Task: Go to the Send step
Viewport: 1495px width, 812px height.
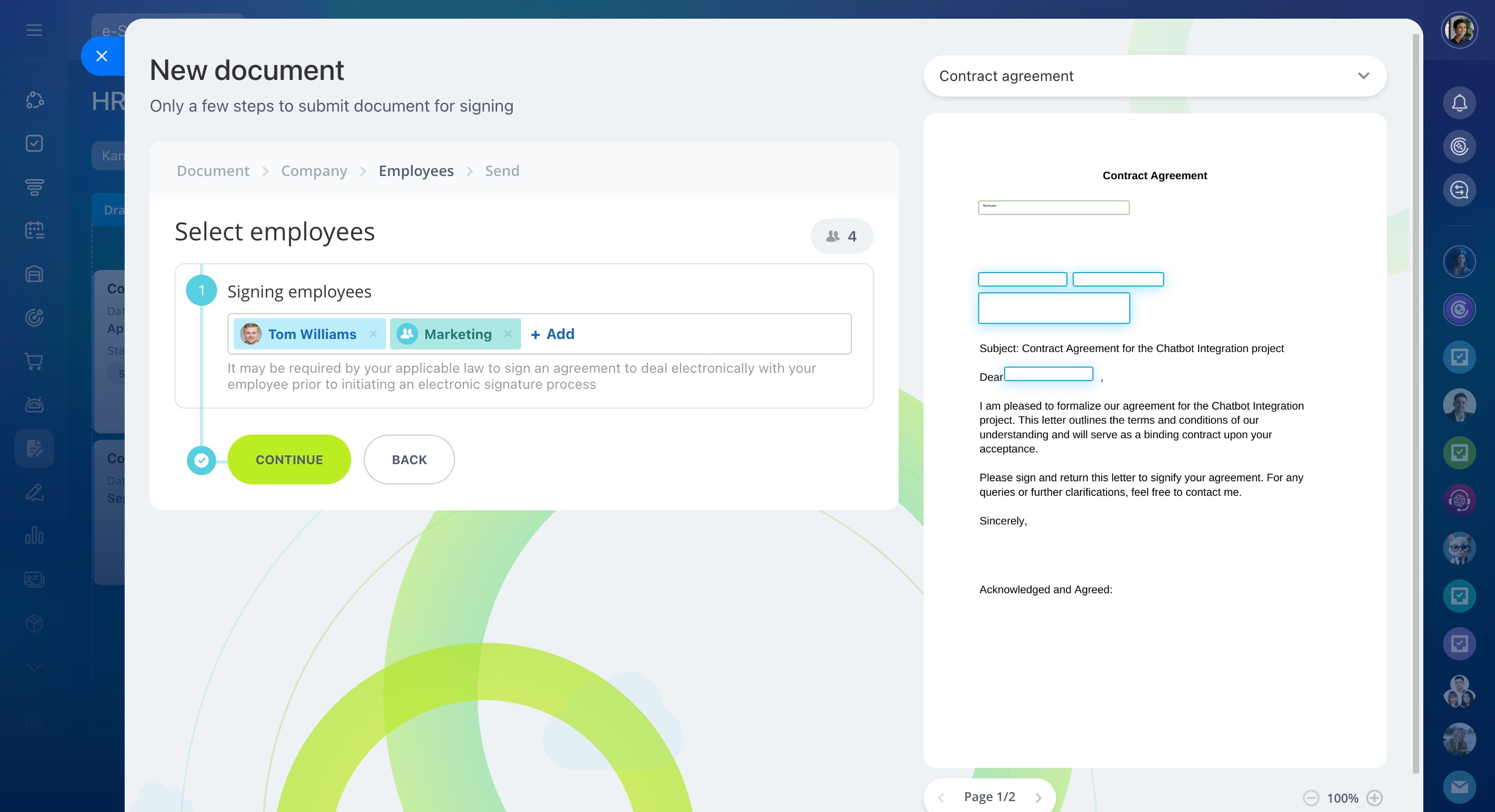Action: (x=502, y=171)
